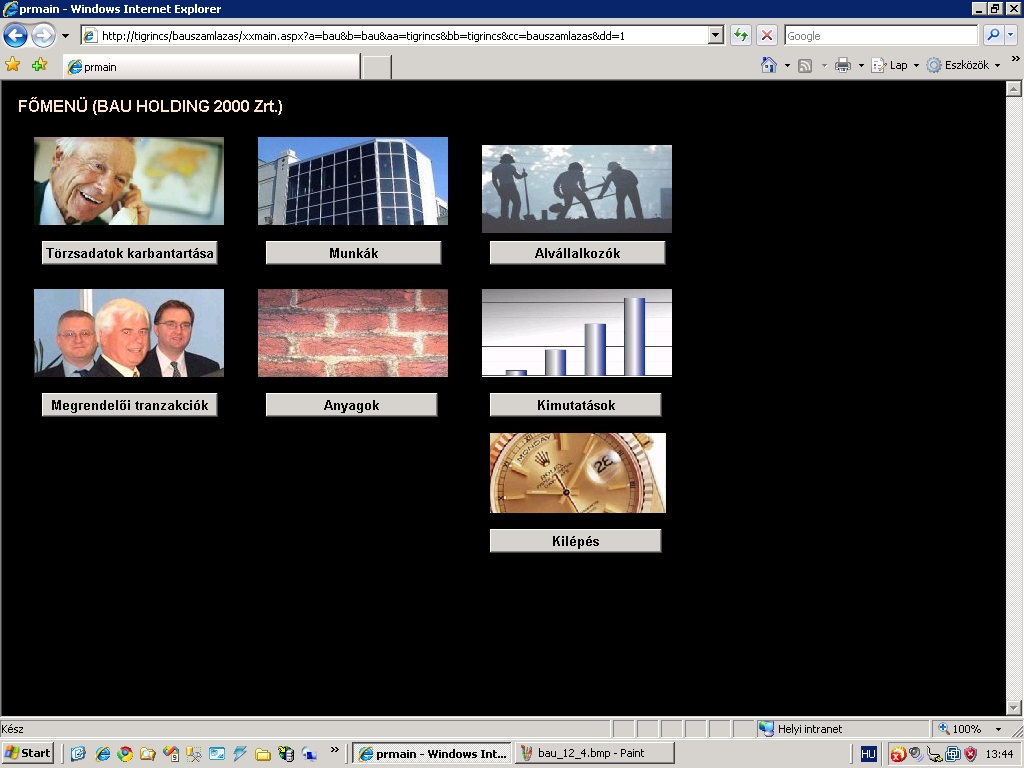Click the construction workers silhouette image
Screen dimensions: 1024x768
coord(577,189)
